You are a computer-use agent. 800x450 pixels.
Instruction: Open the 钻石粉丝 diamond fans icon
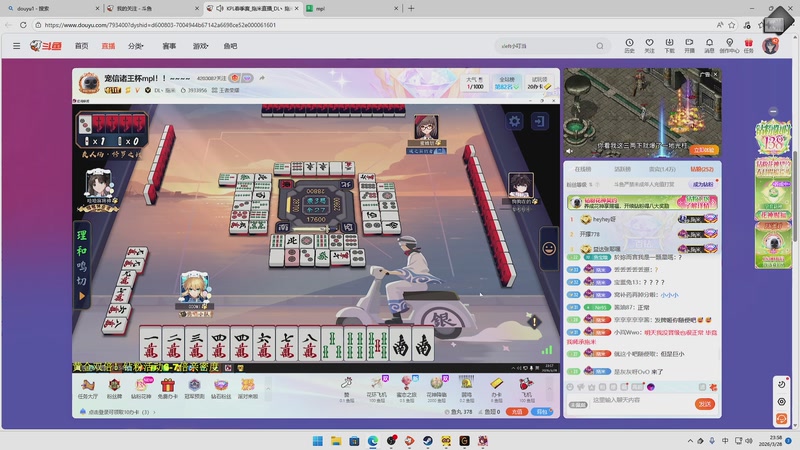click(221, 388)
